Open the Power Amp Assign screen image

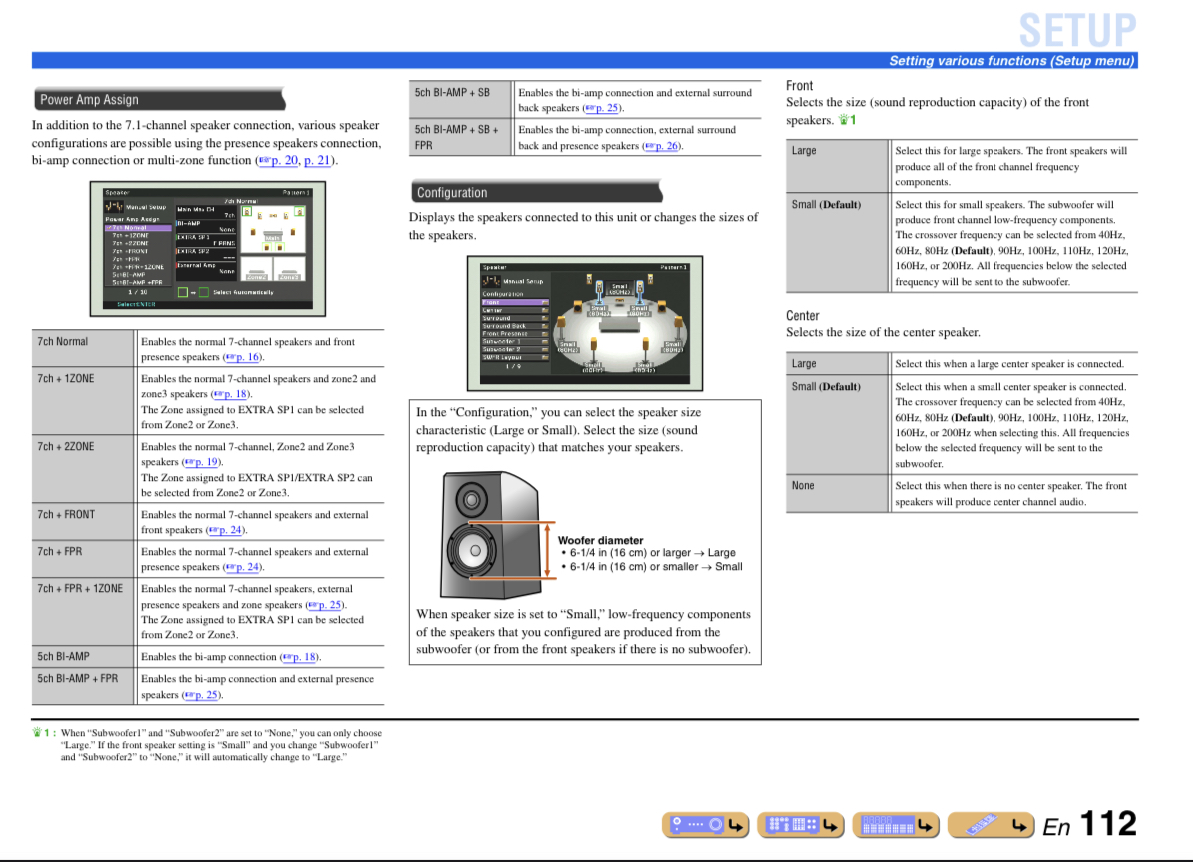click(x=200, y=247)
